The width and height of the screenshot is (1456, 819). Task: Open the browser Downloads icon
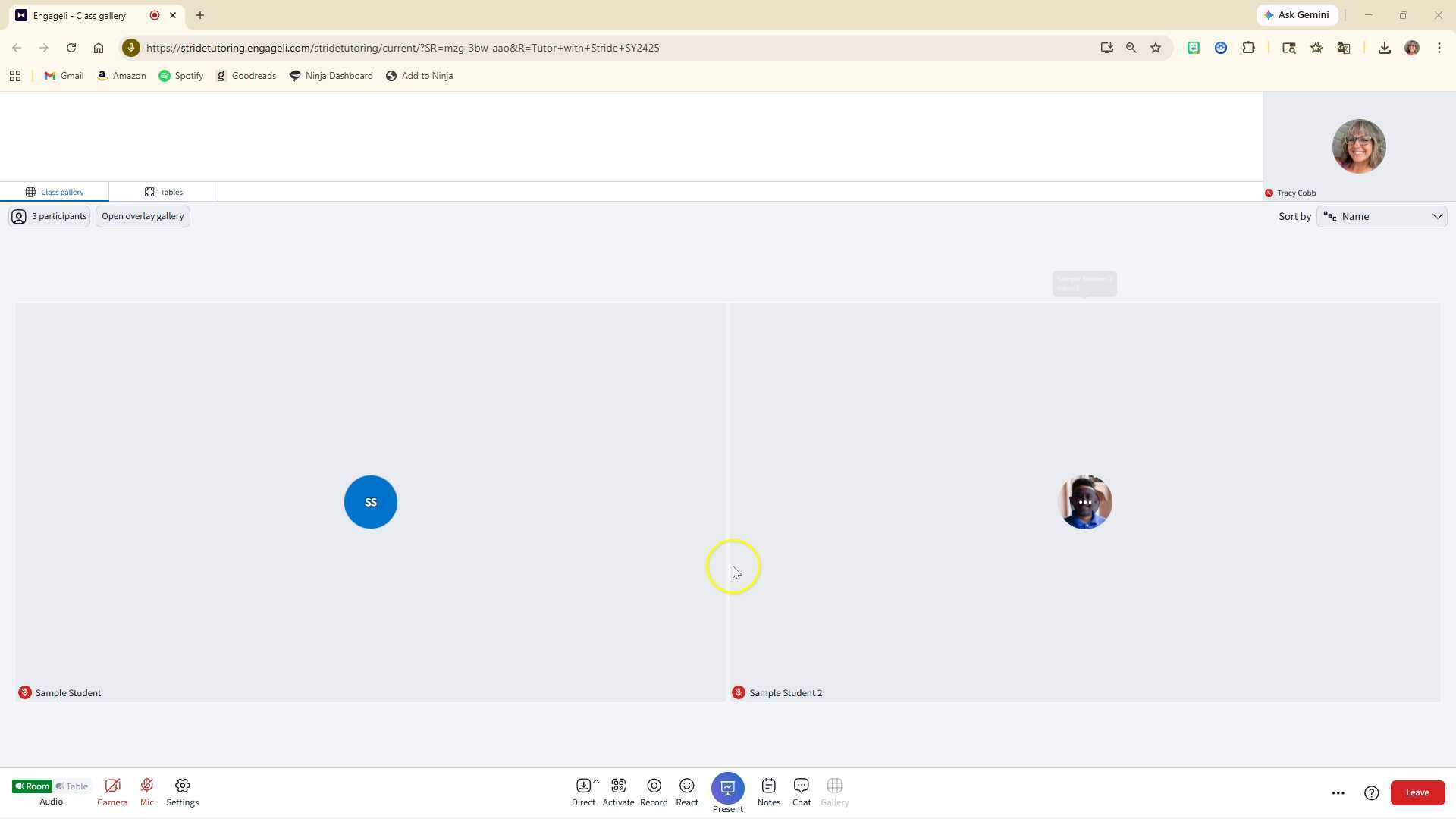[x=1385, y=48]
